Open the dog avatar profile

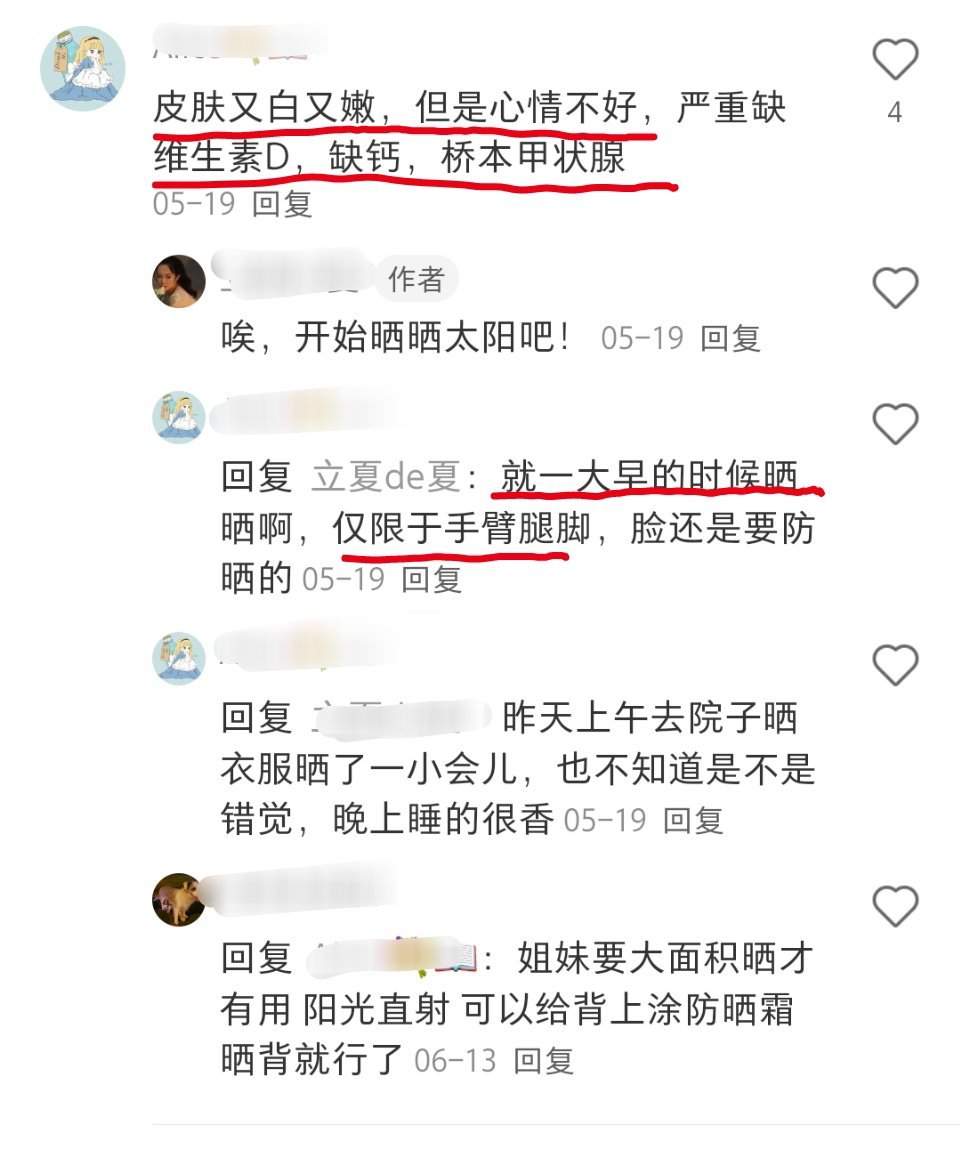(178, 900)
